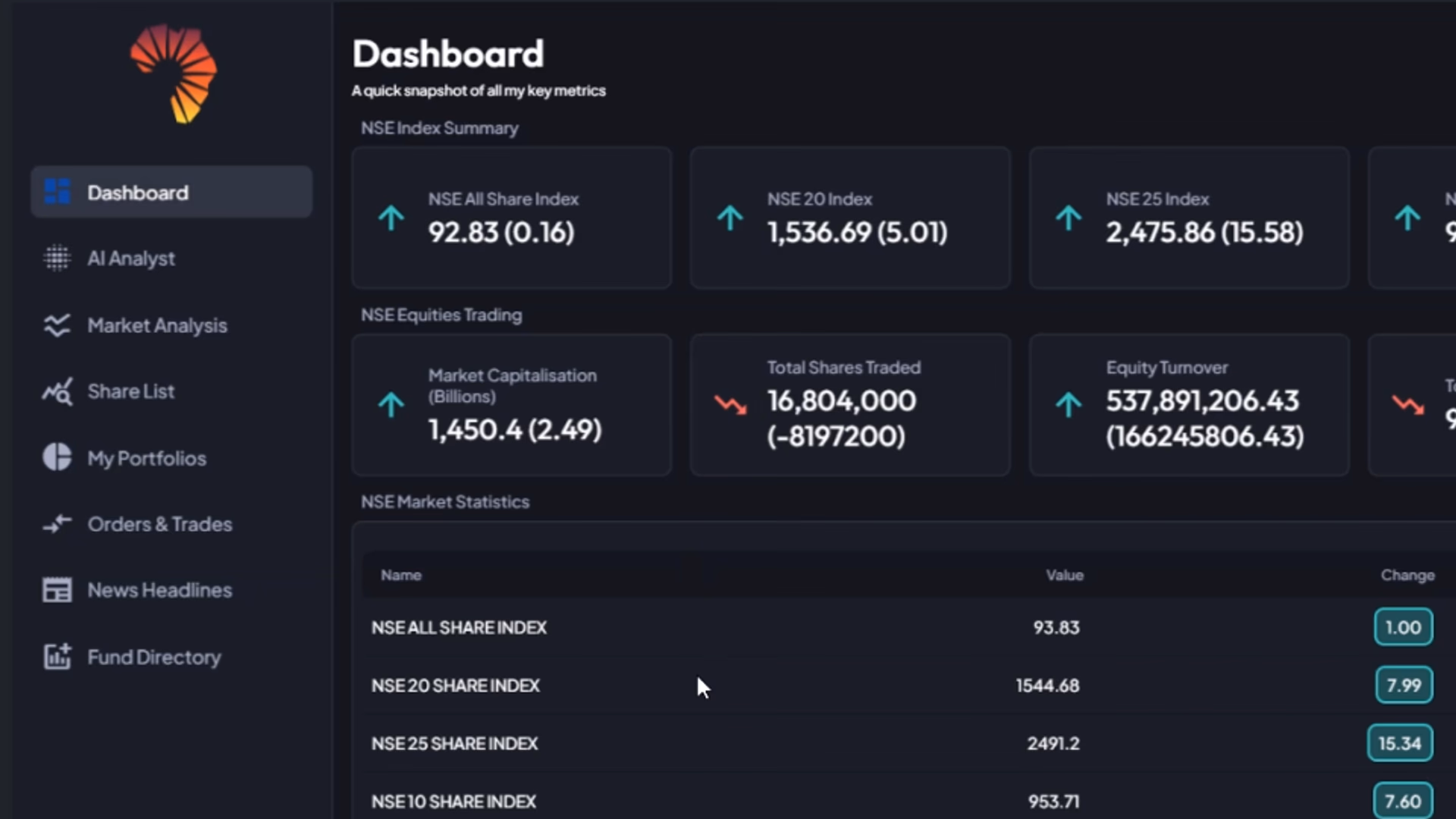Click the Dashboard grid icon in sidebar
1456x819 pixels.
click(x=57, y=192)
